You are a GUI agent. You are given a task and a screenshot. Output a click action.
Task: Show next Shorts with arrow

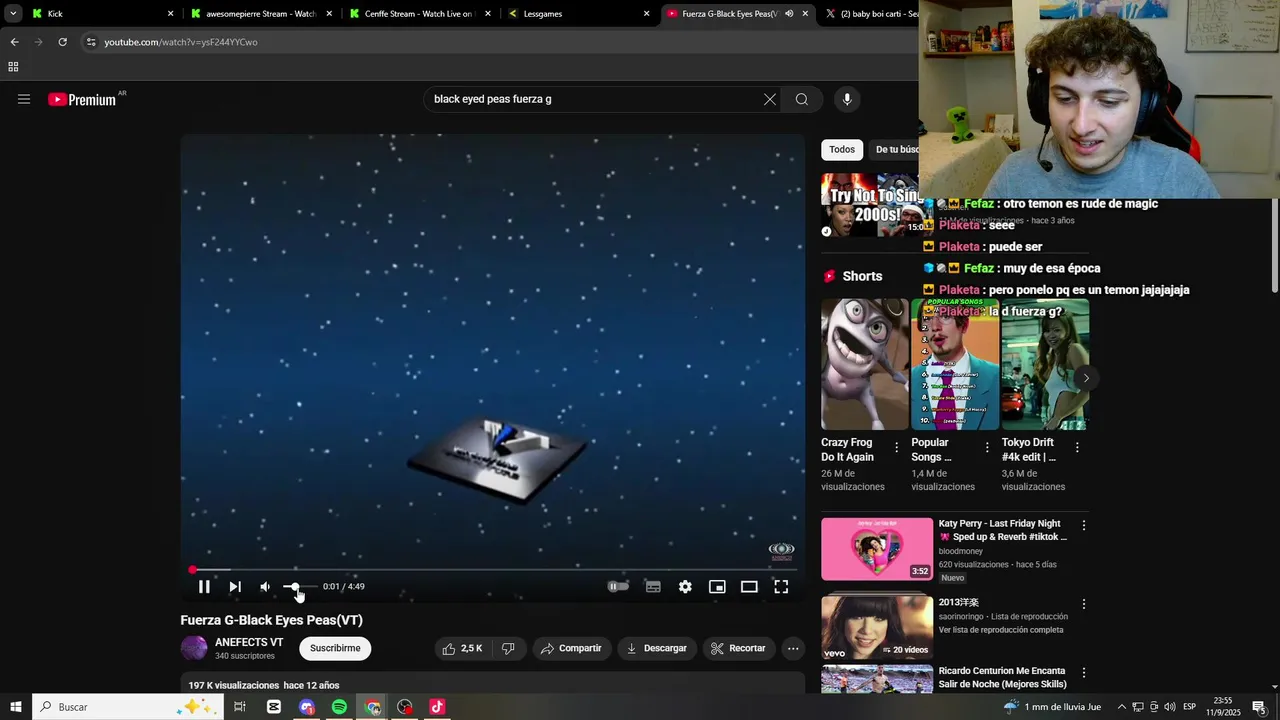tap(1086, 378)
